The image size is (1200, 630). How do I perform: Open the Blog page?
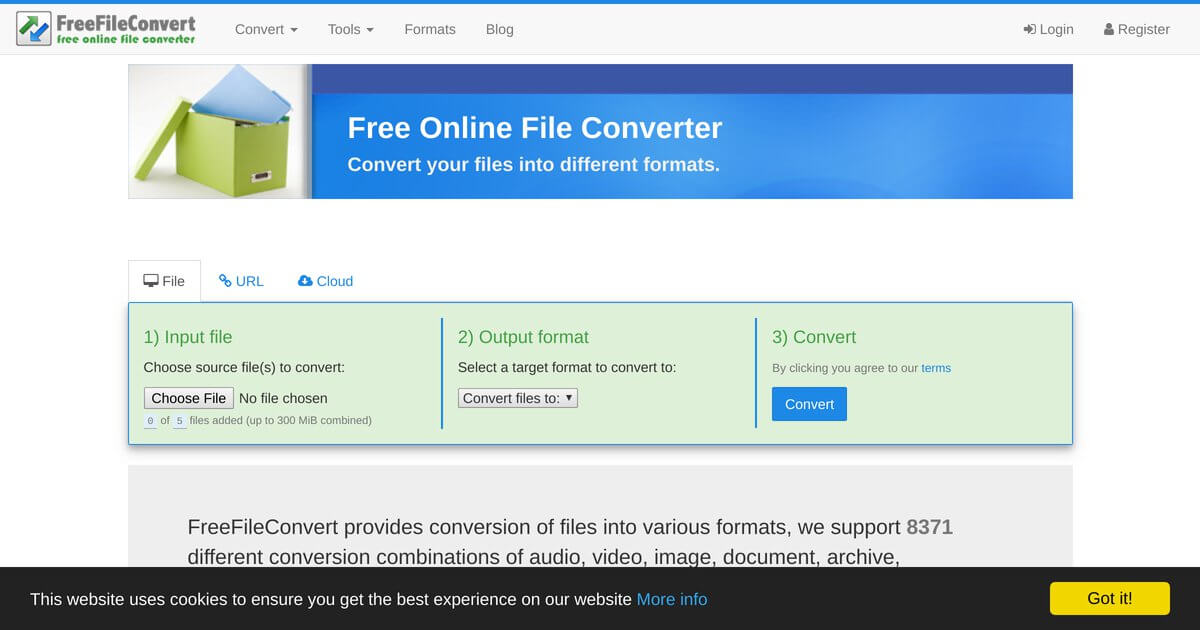(x=500, y=29)
